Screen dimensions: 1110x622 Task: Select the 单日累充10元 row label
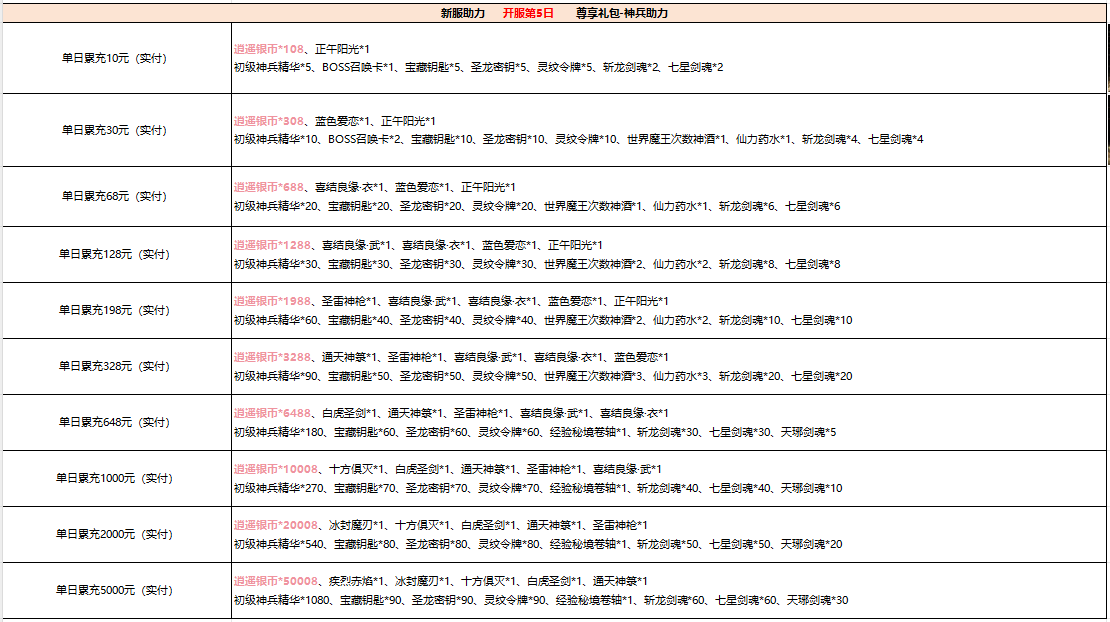114,58
